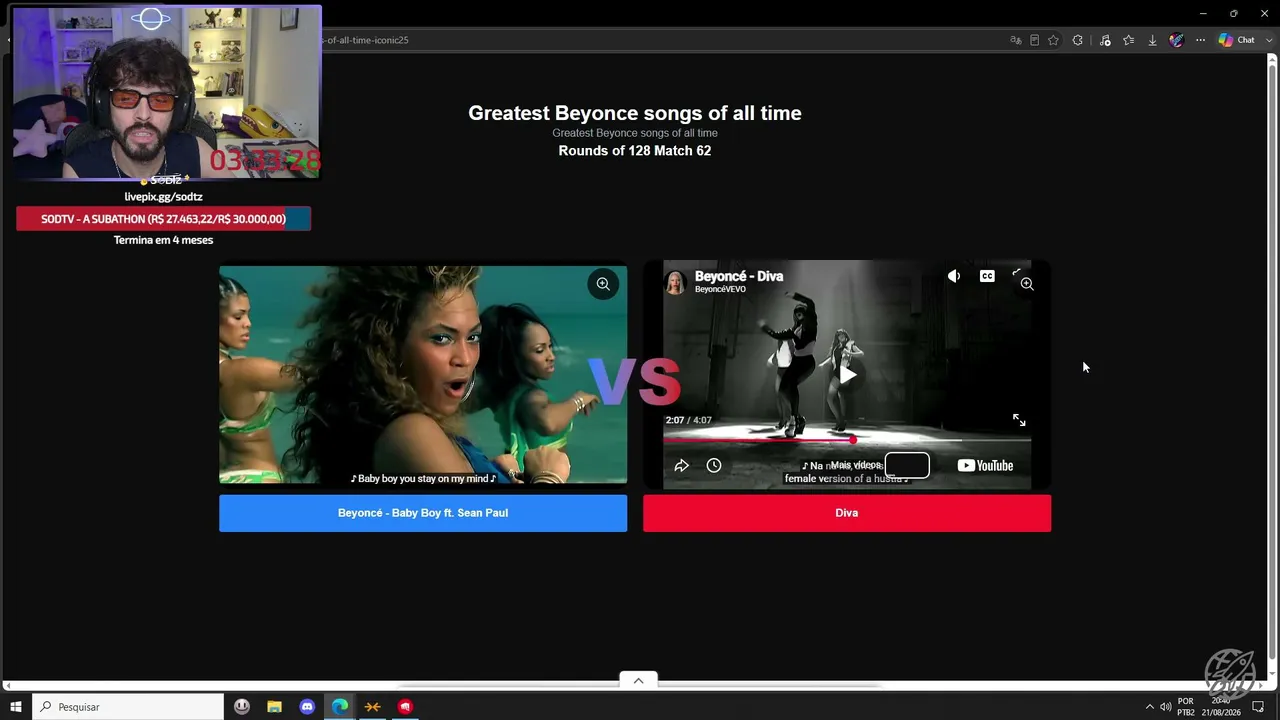Screen dimensions: 1280x720
Task: Play the Diva YouTube video
Action: pyautogui.click(x=847, y=375)
